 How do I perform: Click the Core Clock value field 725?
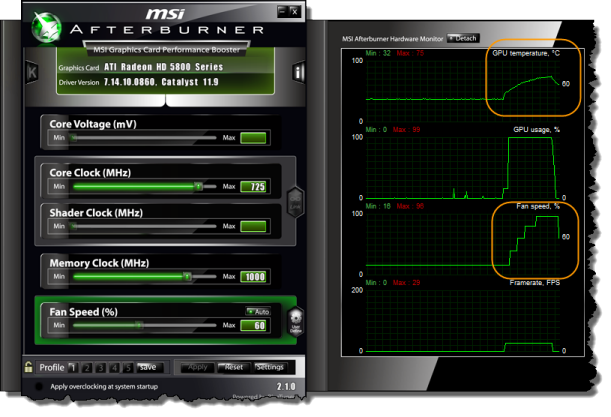point(253,187)
